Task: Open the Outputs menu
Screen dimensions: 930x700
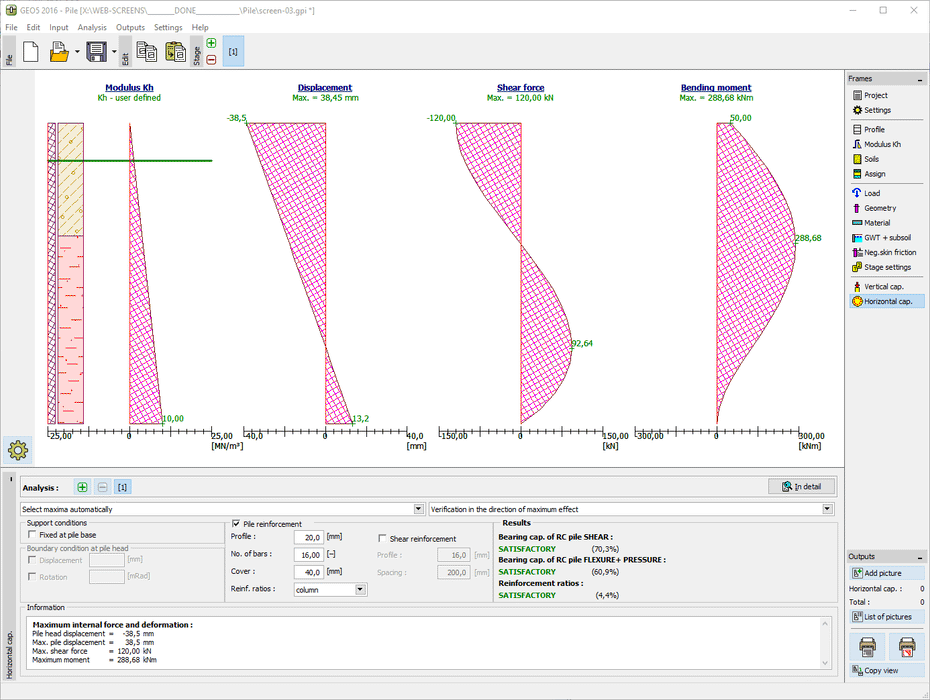Action: click(130, 28)
